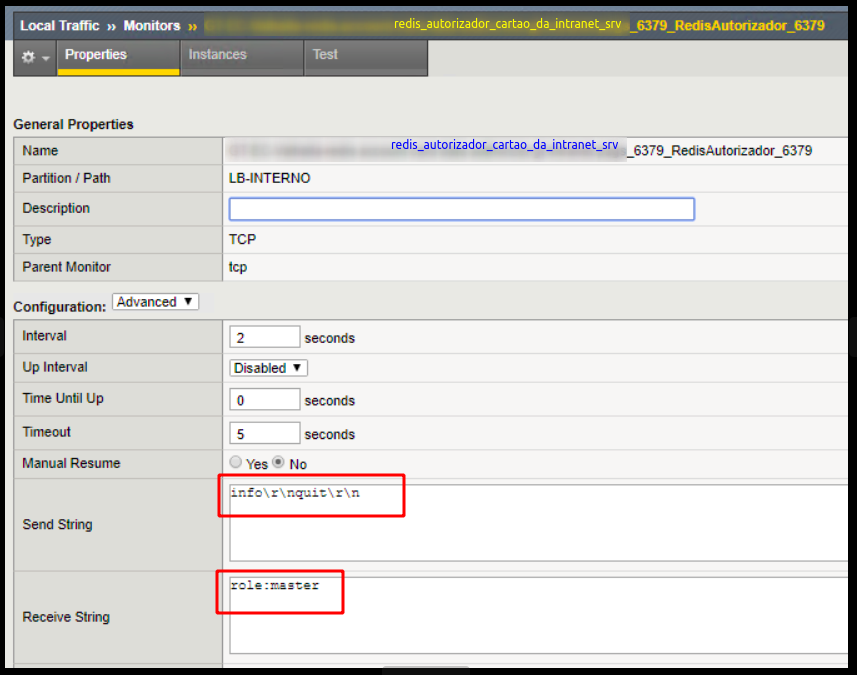
Task: Click the Time Until Up field
Action: [265, 400]
